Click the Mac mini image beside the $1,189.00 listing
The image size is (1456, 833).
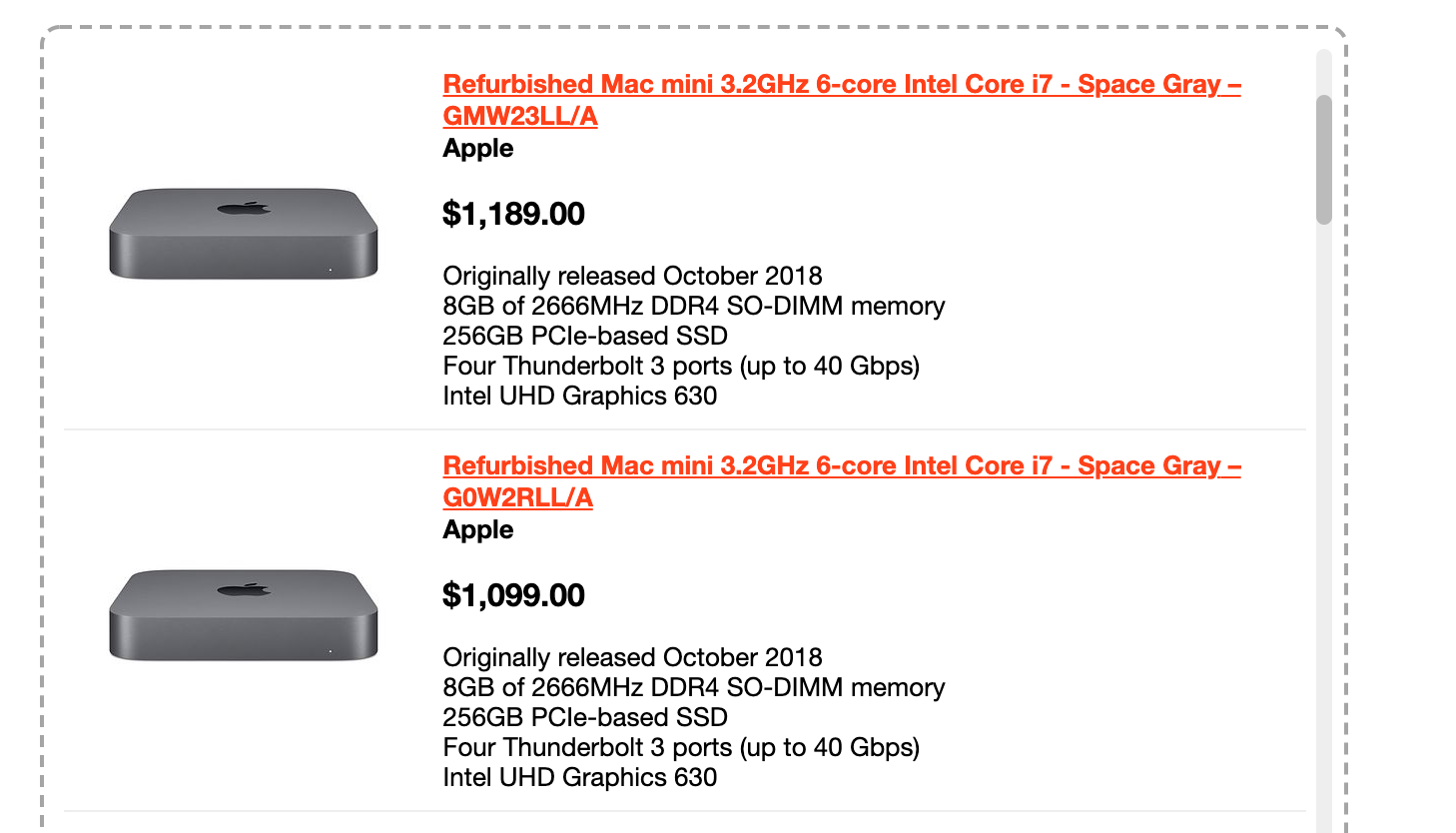click(244, 234)
